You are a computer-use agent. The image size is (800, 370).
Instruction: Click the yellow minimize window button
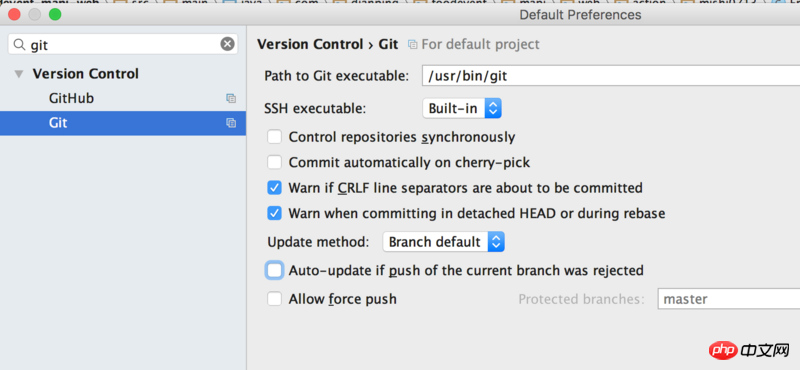[35, 14]
